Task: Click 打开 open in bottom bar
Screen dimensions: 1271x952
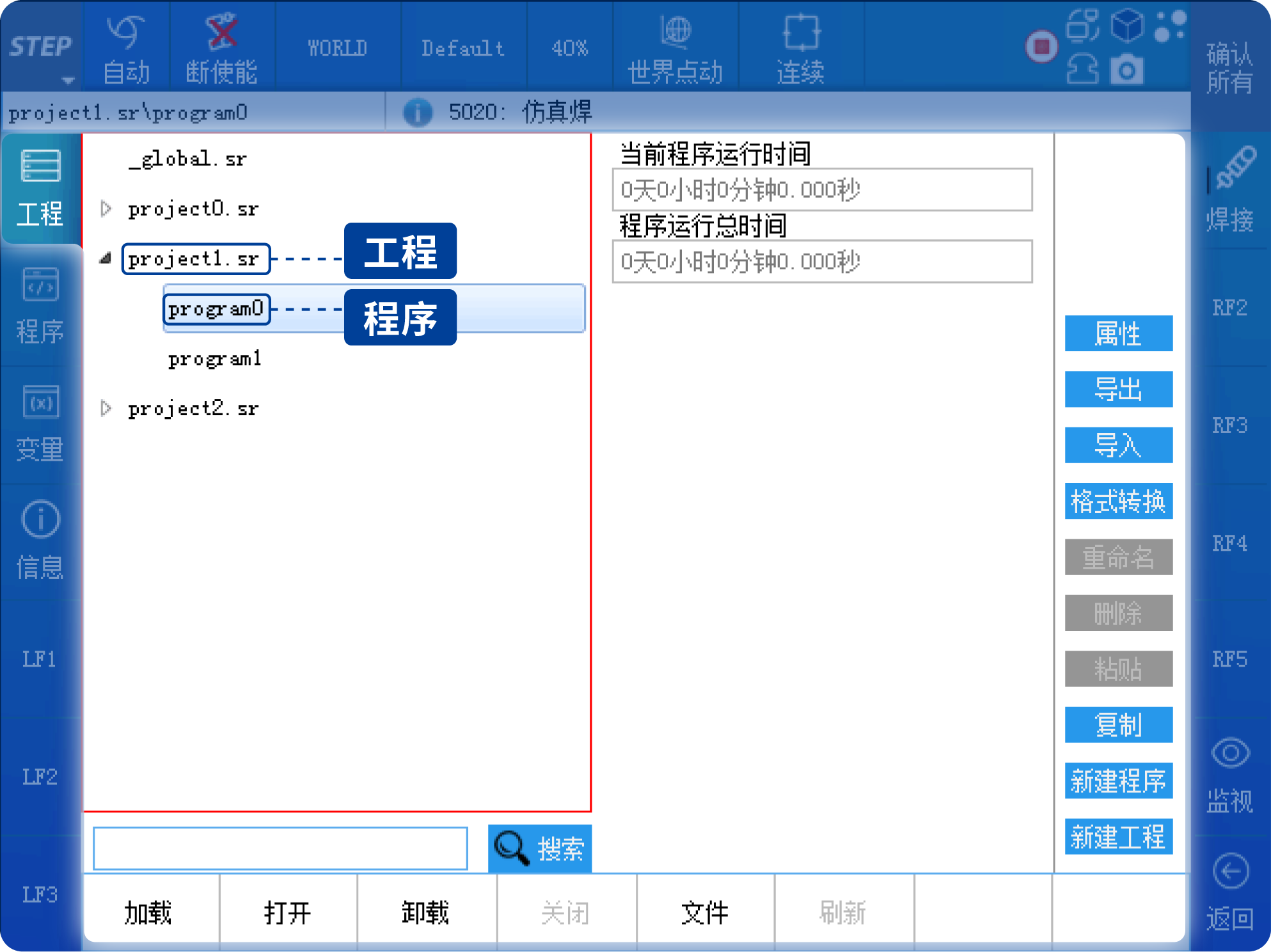Action: pyautogui.click(x=288, y=911)
